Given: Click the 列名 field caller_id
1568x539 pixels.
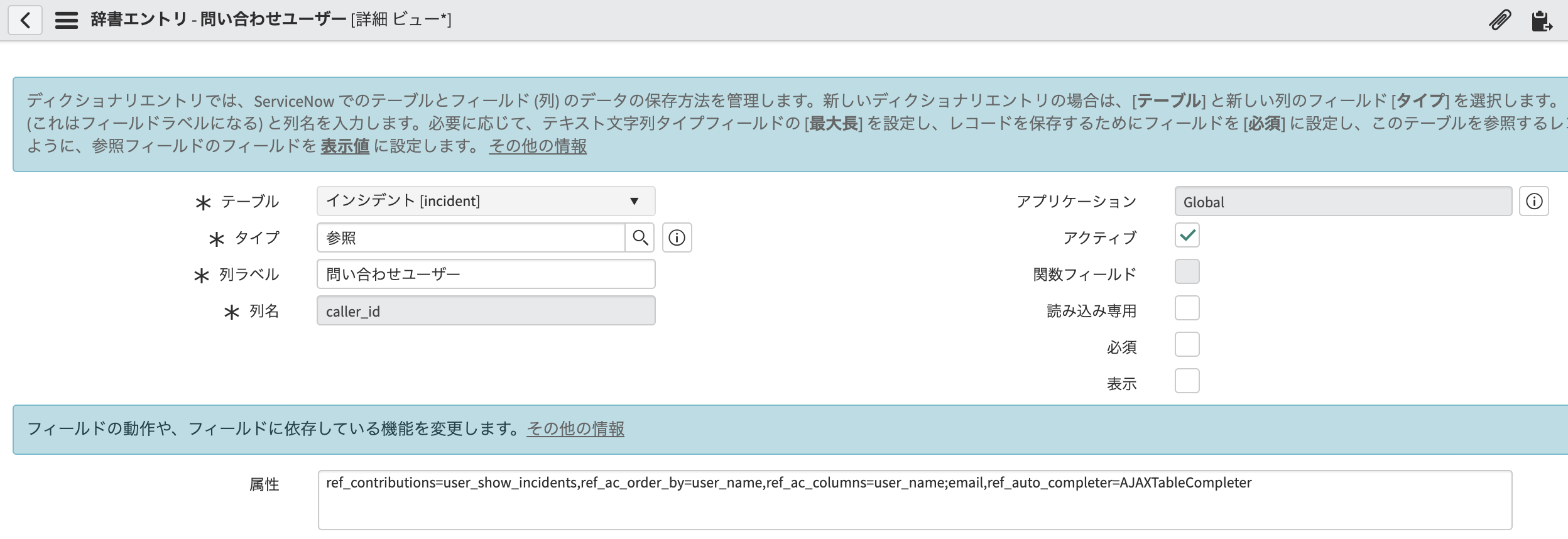Looking at the screenshot, I should [486, 310].
